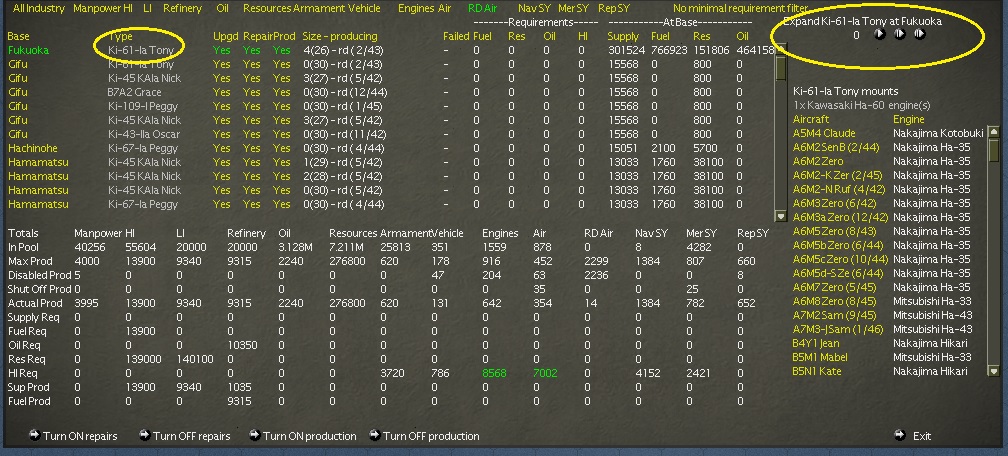Click the base list scrollbar thumb

(x=781, y=68)
